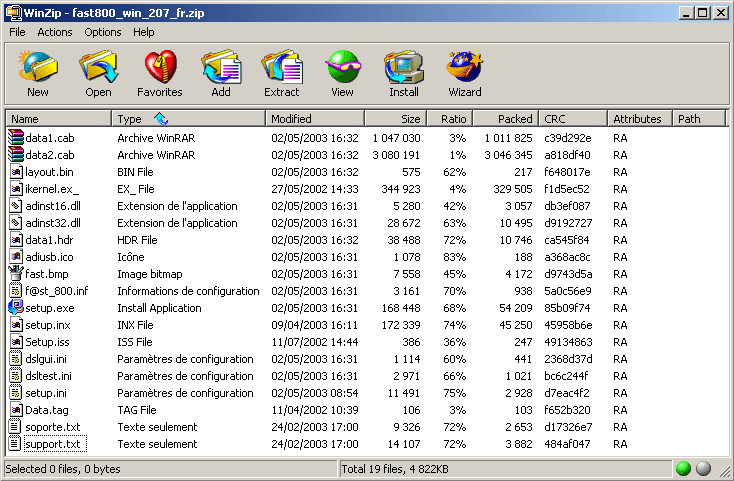This screenshot has height=481, width=734.
Task: Click the f@st_800.inf file icon
Action: 16,291
